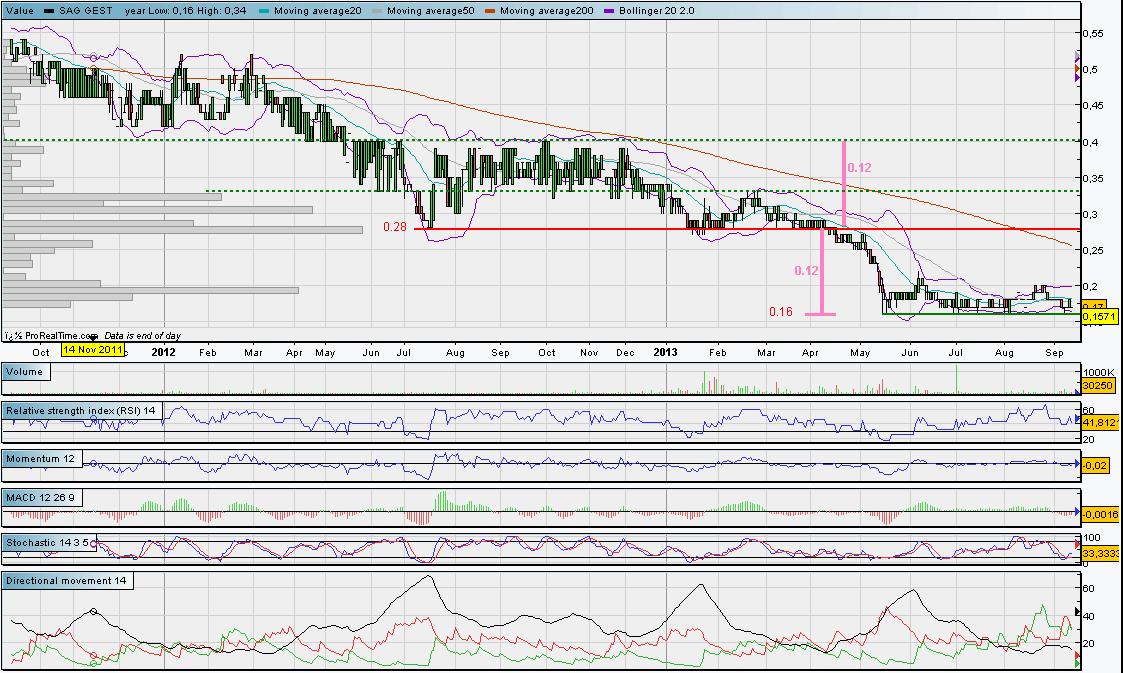Click the 14 Nov 2011 date marker
Viewport: 1123px width, 673px height.
(x=92, y=350)
